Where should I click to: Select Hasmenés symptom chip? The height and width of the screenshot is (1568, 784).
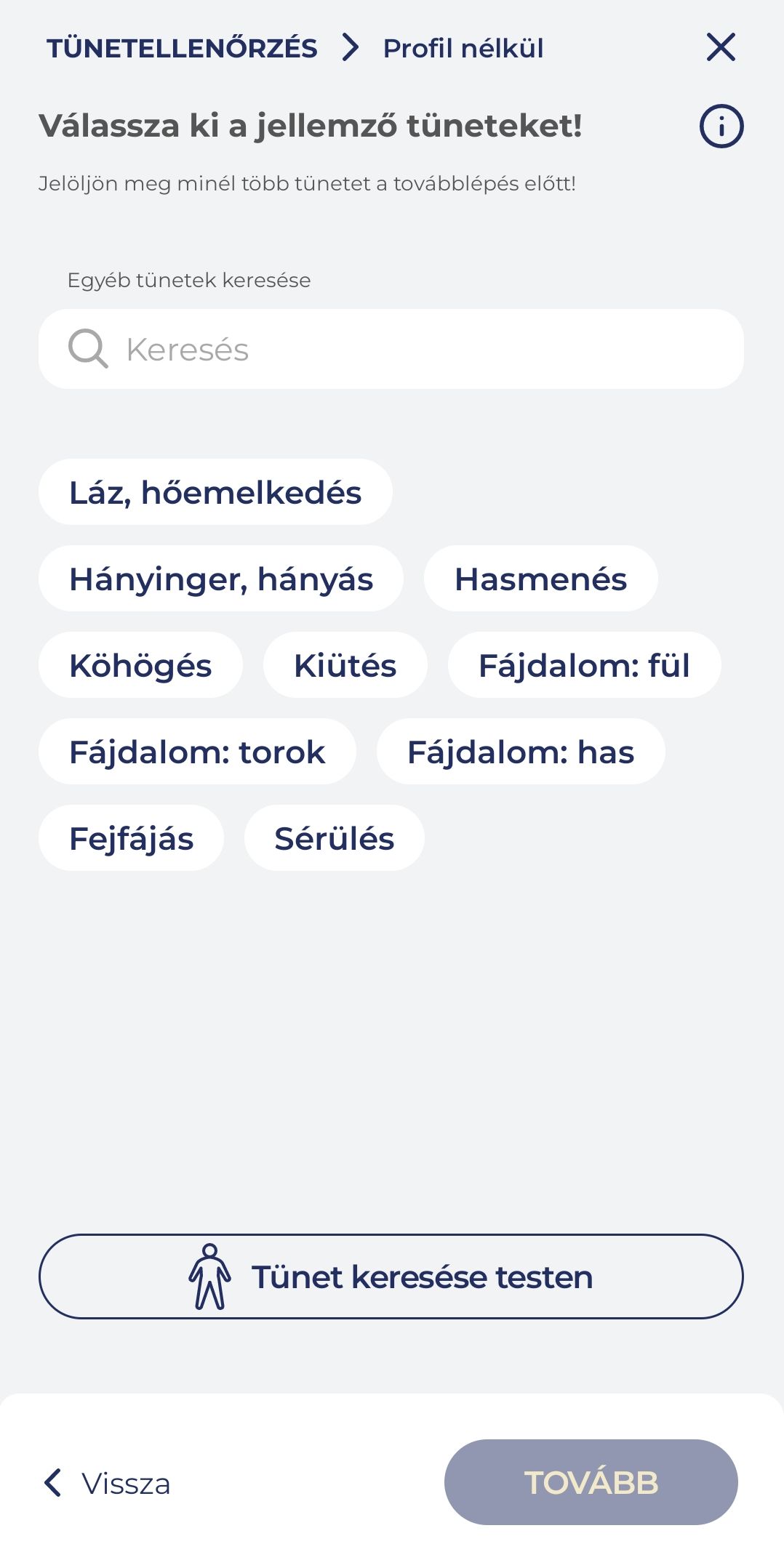[x=540, y=579]
